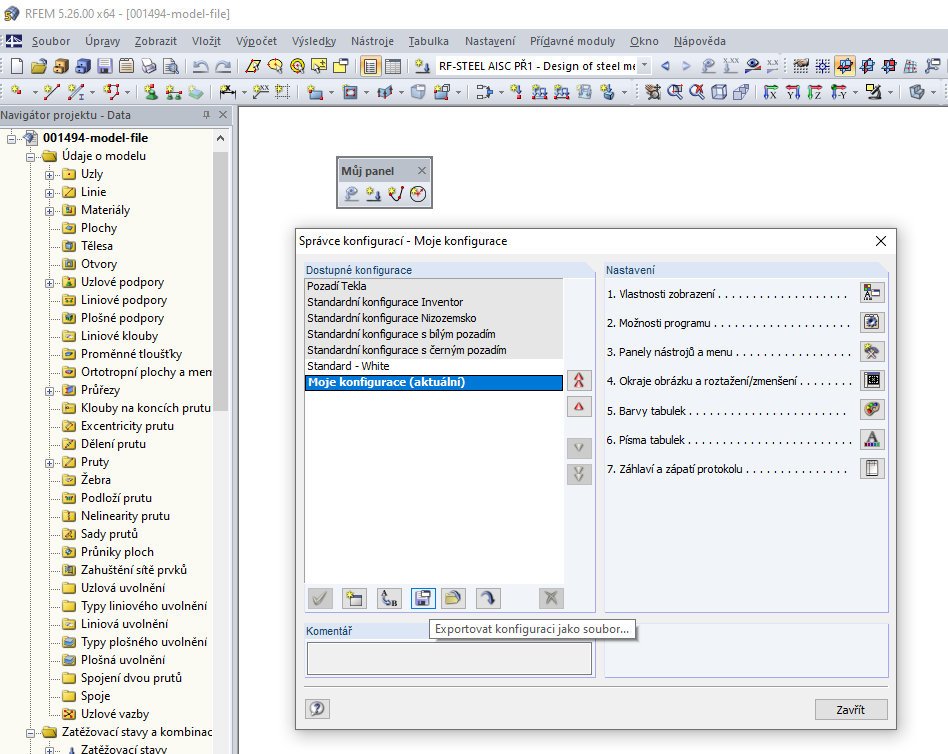This screenshot has height=754, width=948.
Task: Click the import configuration folder icon
Action: (453, 599)
